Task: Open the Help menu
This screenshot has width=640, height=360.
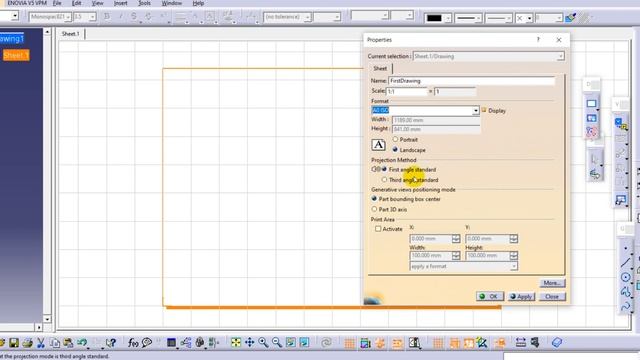Action: [198, 3]
